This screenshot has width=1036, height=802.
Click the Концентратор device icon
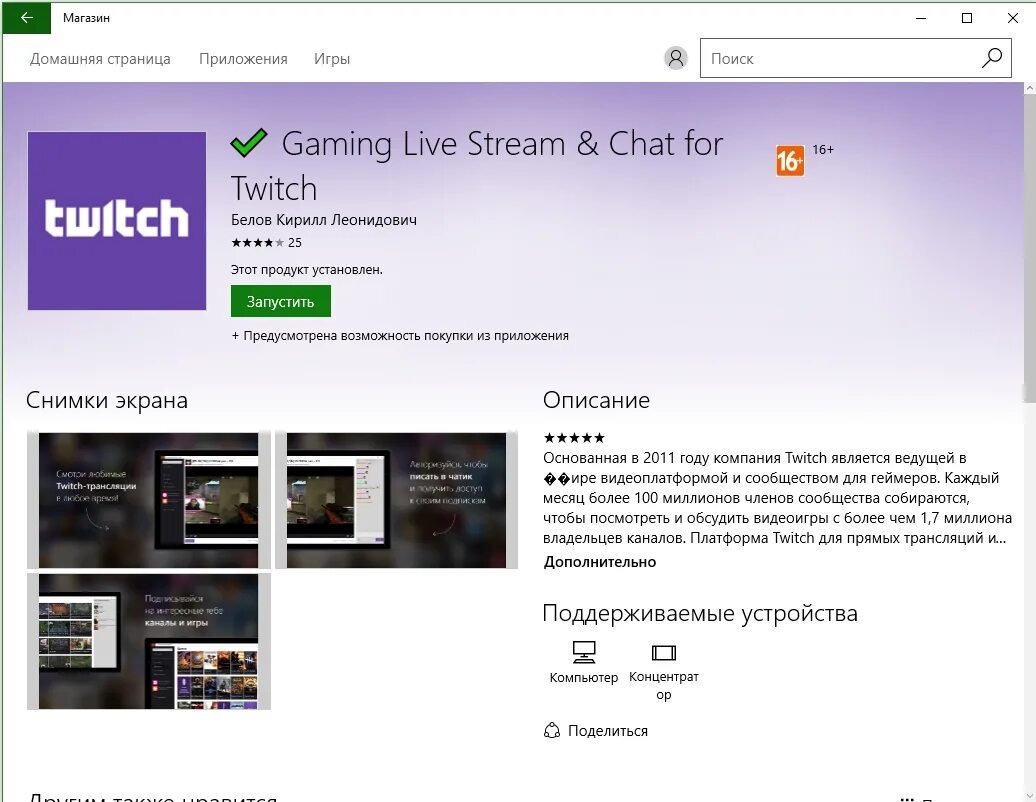(663, 653)
